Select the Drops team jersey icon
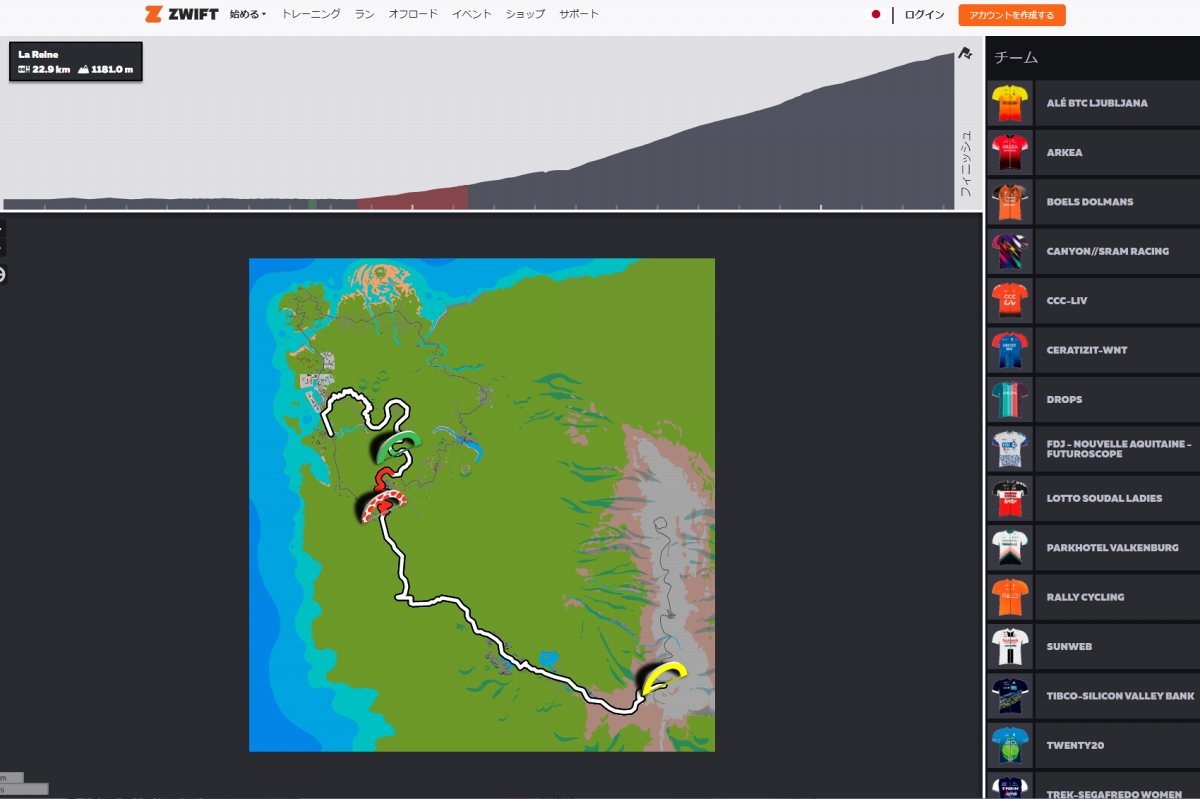Viewport: 1200px width, 799px height. click(x=1010, y=399)
